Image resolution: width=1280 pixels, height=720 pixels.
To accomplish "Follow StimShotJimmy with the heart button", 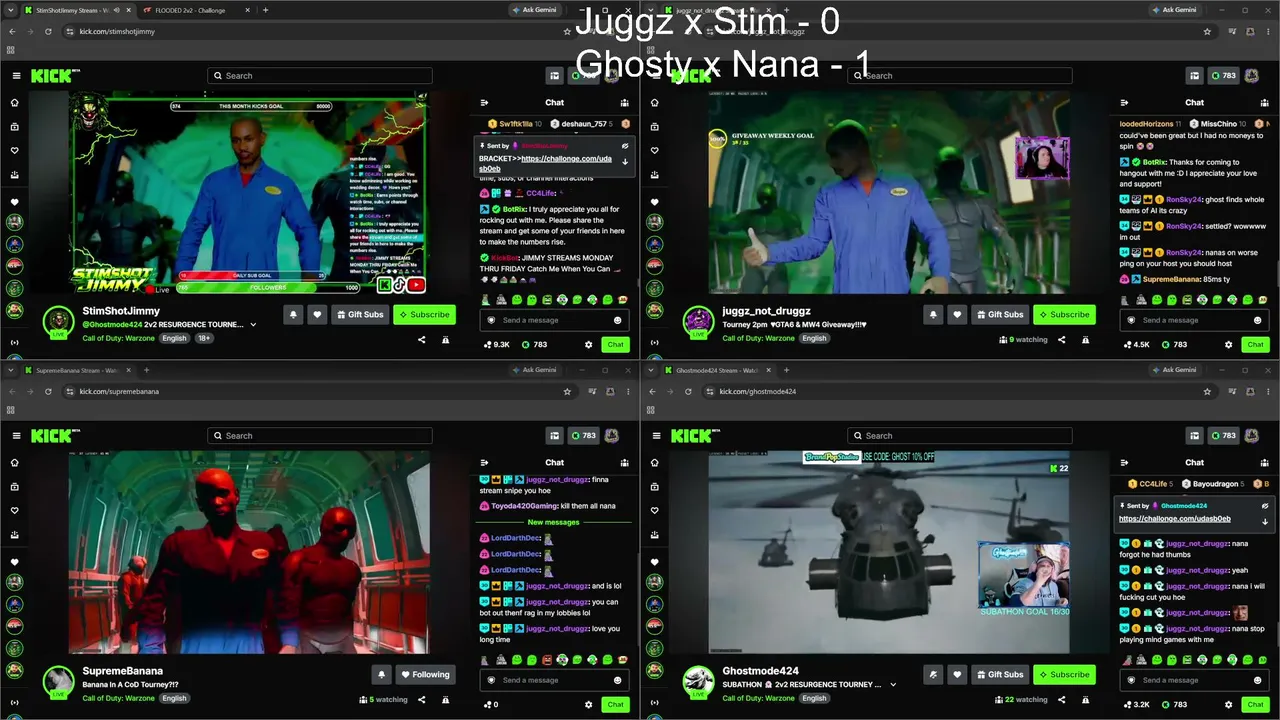I will click(317, 314).
